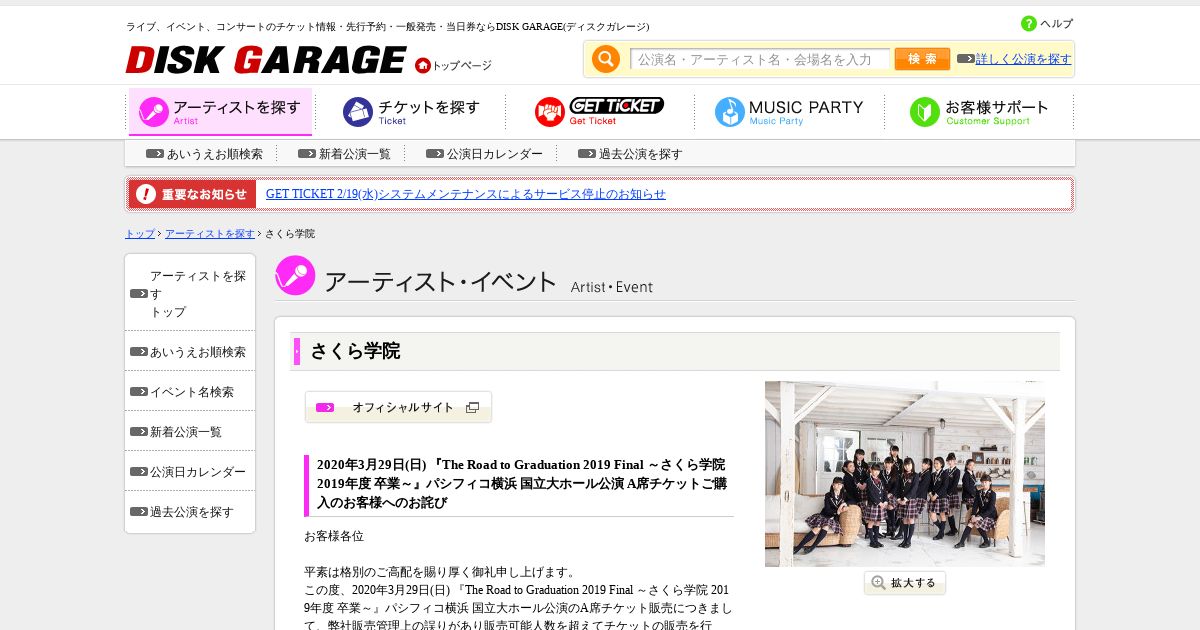Click the search keyword input field

tap(760, 60)
